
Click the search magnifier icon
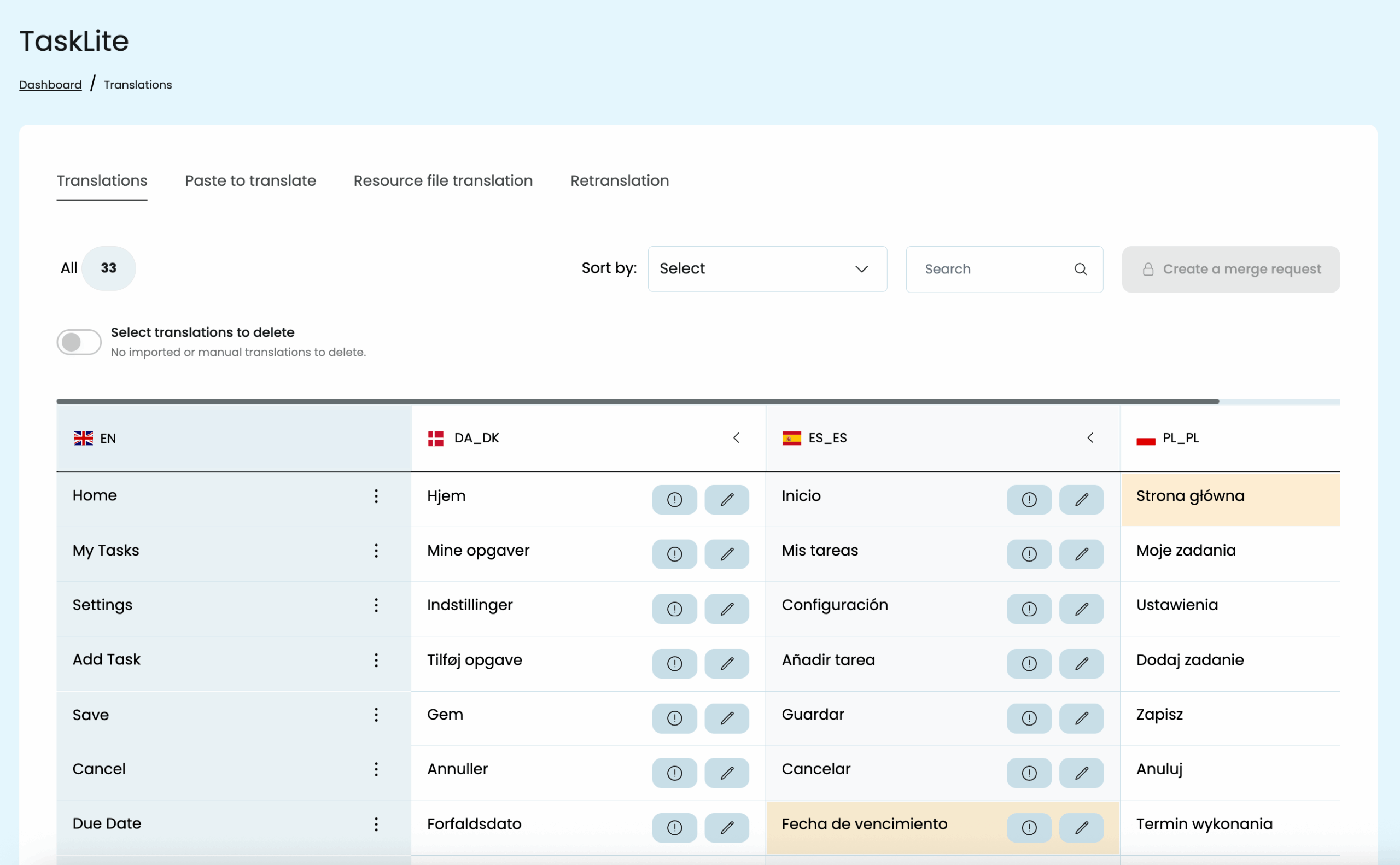[1080, 269]
